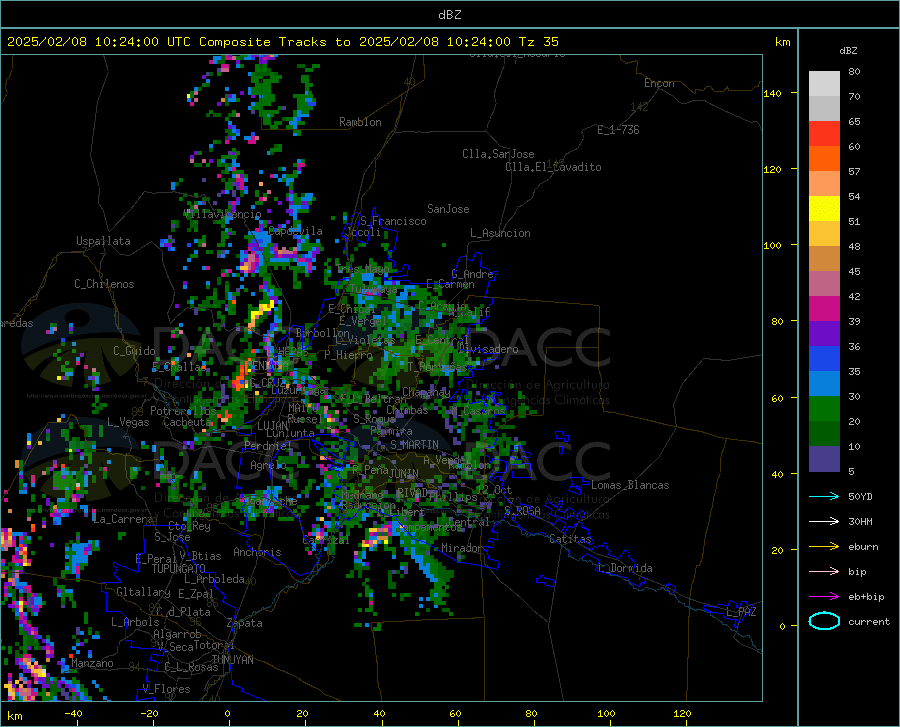The image size is (900, 727).
Task: Click the Tz 35 label in header
Action: pos(539,42)
